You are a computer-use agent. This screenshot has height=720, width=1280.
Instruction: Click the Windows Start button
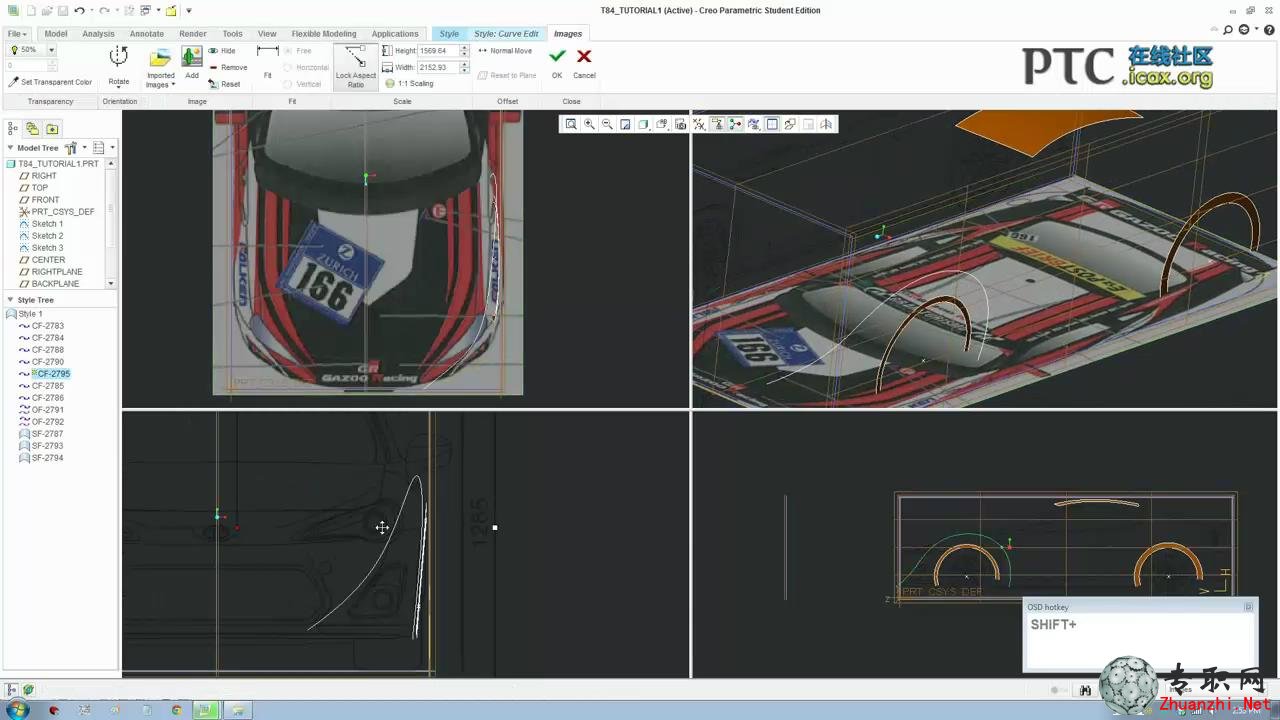(17, 709)
